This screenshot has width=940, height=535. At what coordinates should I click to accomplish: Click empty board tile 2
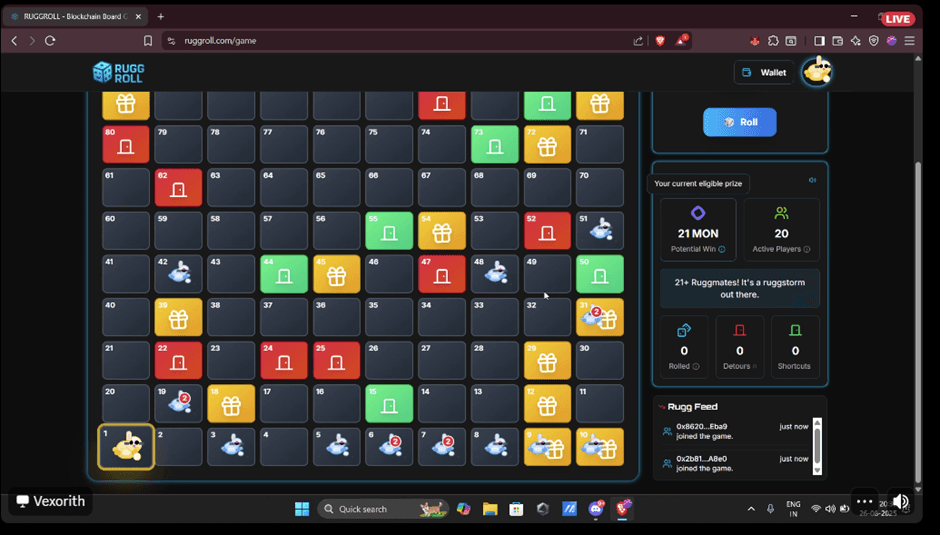178,447
